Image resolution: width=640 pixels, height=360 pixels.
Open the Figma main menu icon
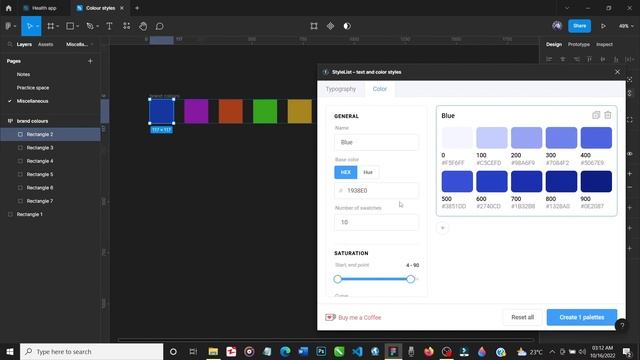[x=8, y=26]
